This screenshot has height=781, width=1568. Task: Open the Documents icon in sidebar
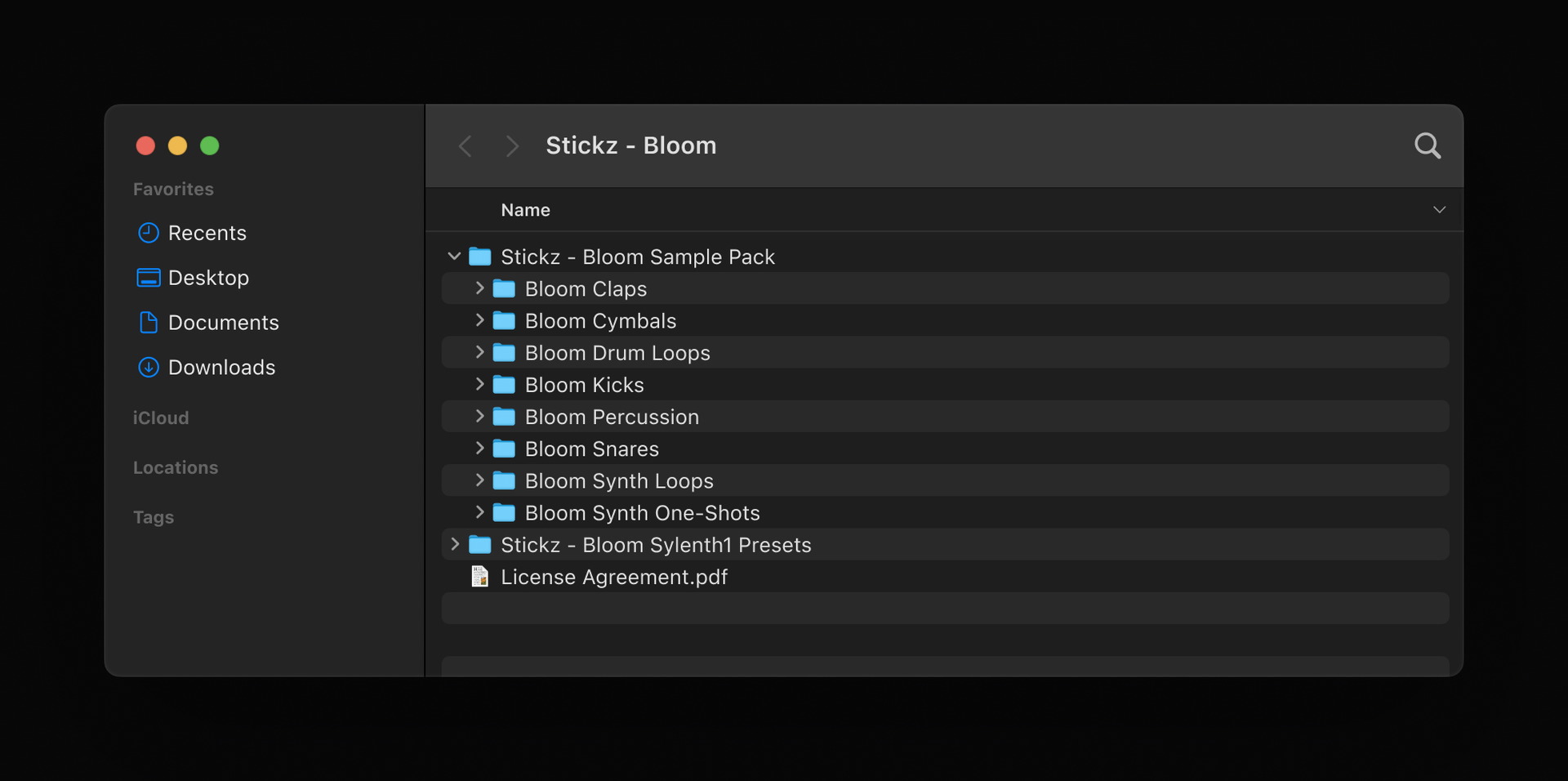pyautogui.click(x=148, y=323)
